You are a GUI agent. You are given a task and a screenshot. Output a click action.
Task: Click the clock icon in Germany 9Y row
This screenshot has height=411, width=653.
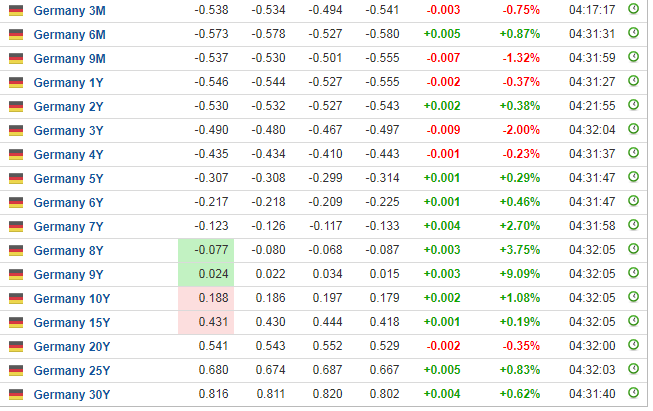(633, 273)
